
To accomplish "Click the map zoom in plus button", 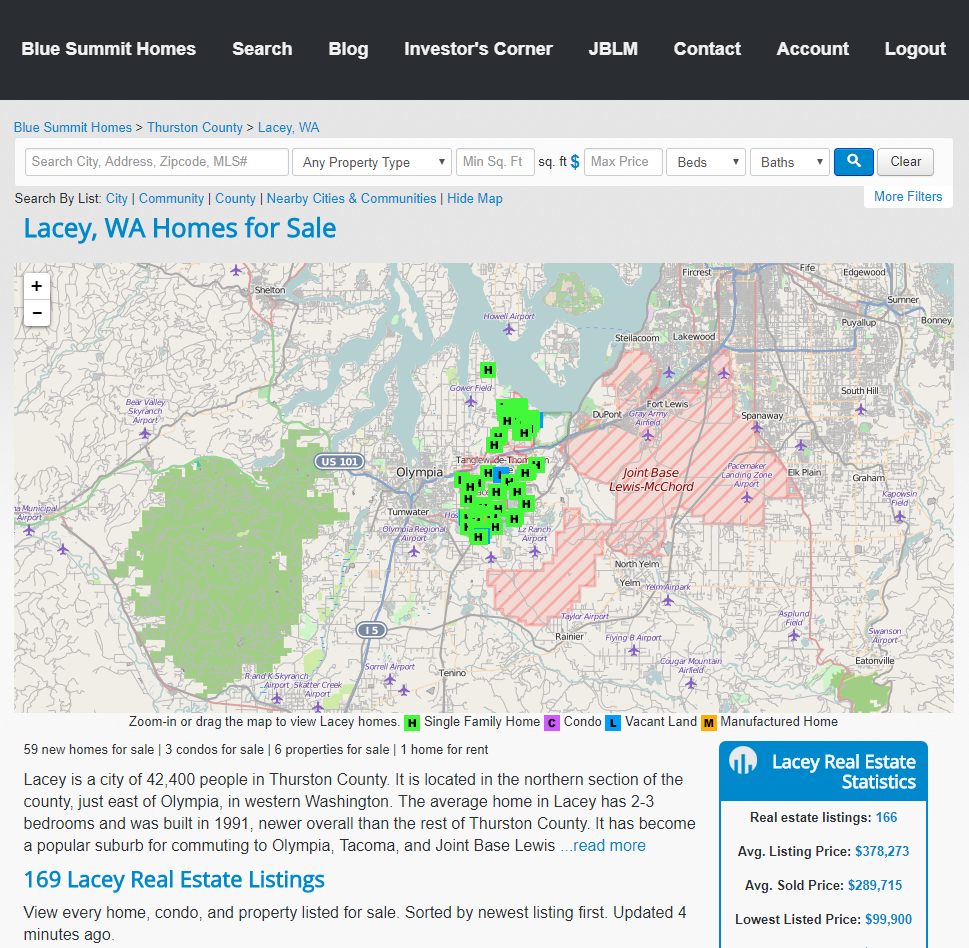I will point(37,286).
